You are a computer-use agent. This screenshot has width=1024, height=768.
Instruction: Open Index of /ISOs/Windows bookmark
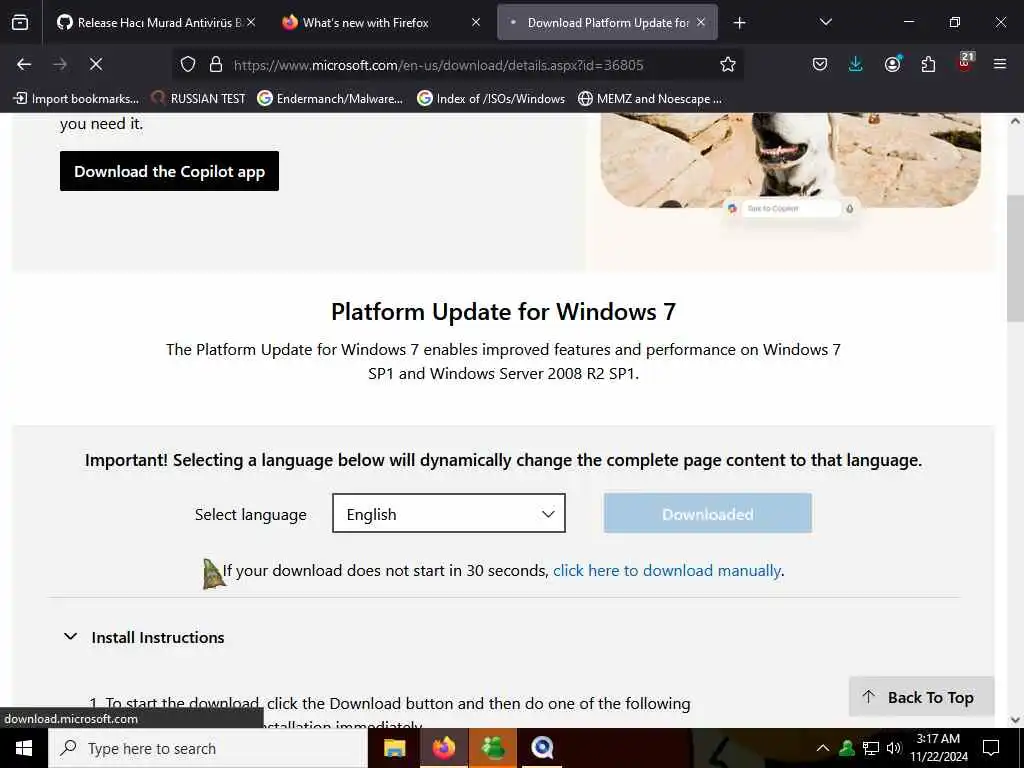[x=491, y=99]
